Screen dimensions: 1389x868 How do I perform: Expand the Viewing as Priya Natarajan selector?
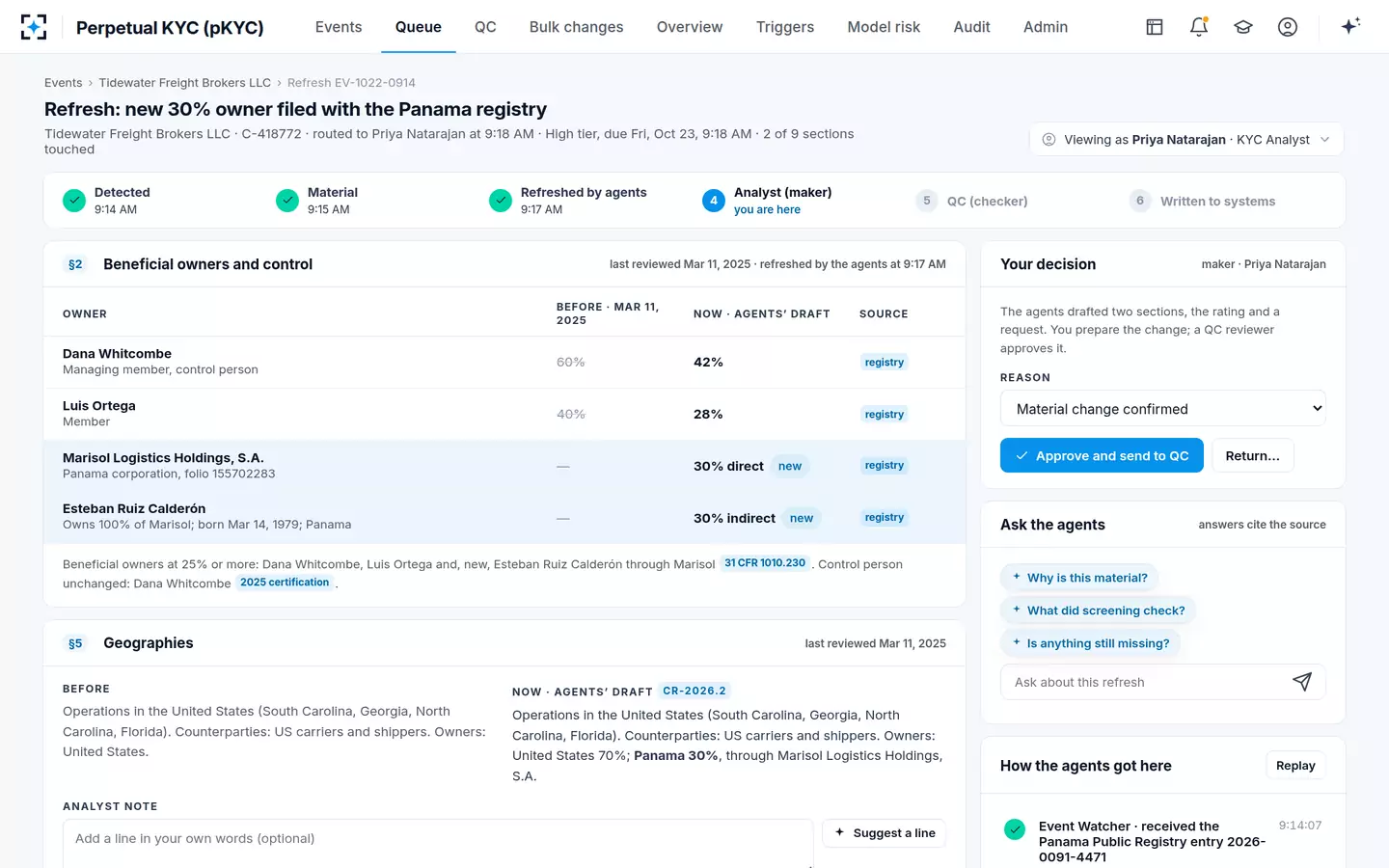pos(1186,140)
